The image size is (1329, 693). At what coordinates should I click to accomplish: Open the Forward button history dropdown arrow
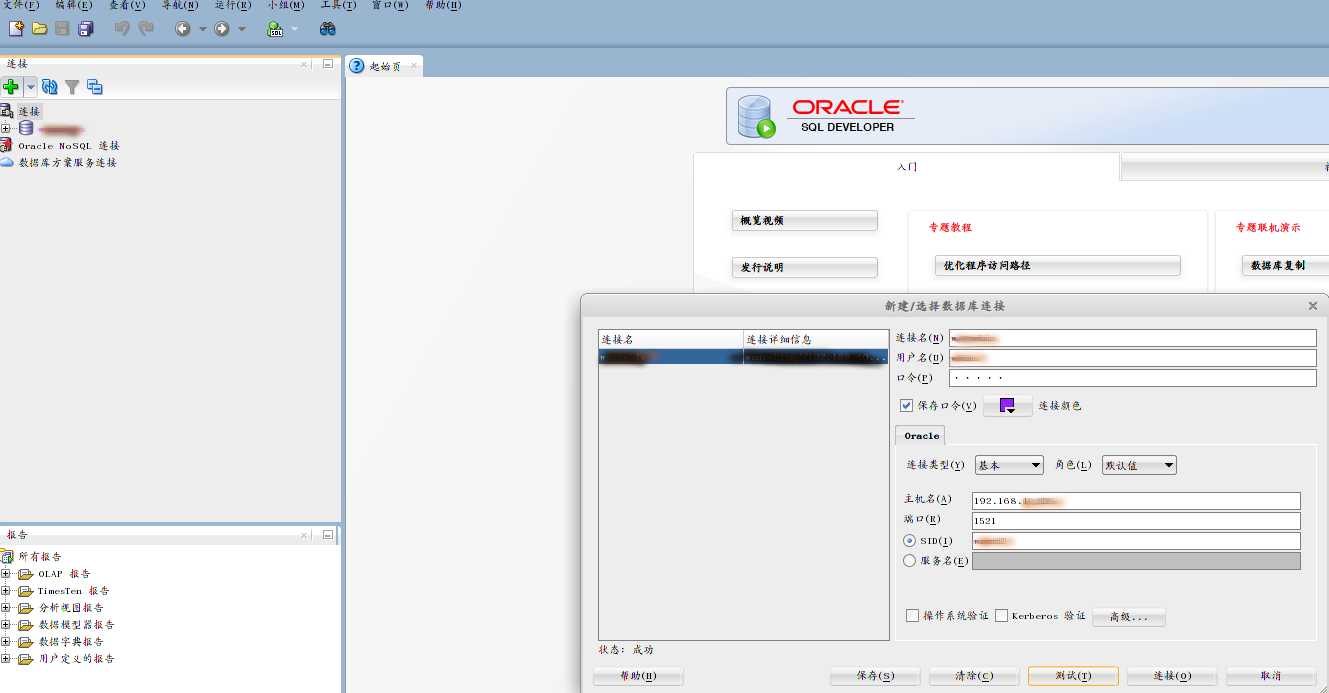pyautogui.click(x=241, y=29)
